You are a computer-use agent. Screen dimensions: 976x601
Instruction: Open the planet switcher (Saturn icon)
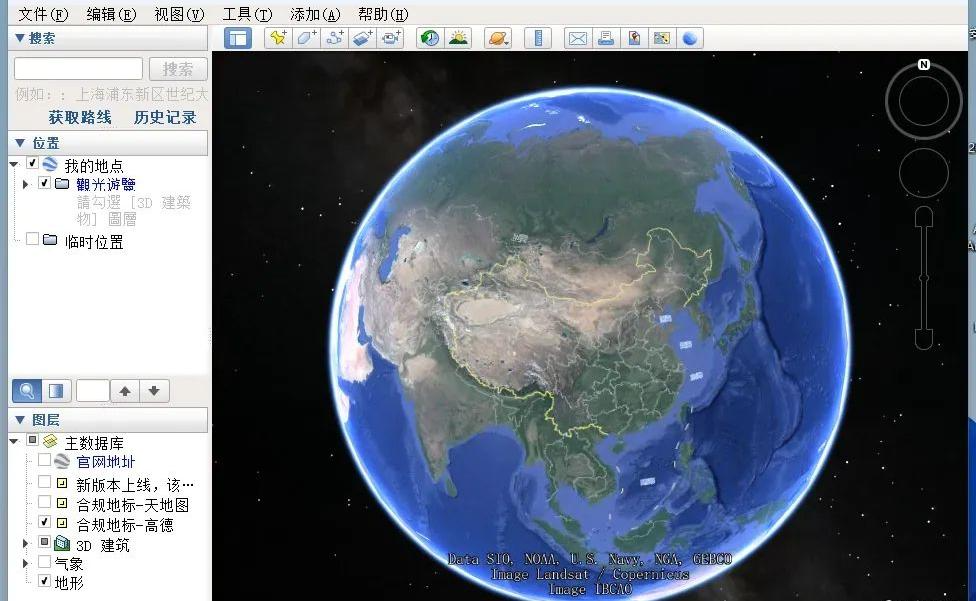(498, 38)
